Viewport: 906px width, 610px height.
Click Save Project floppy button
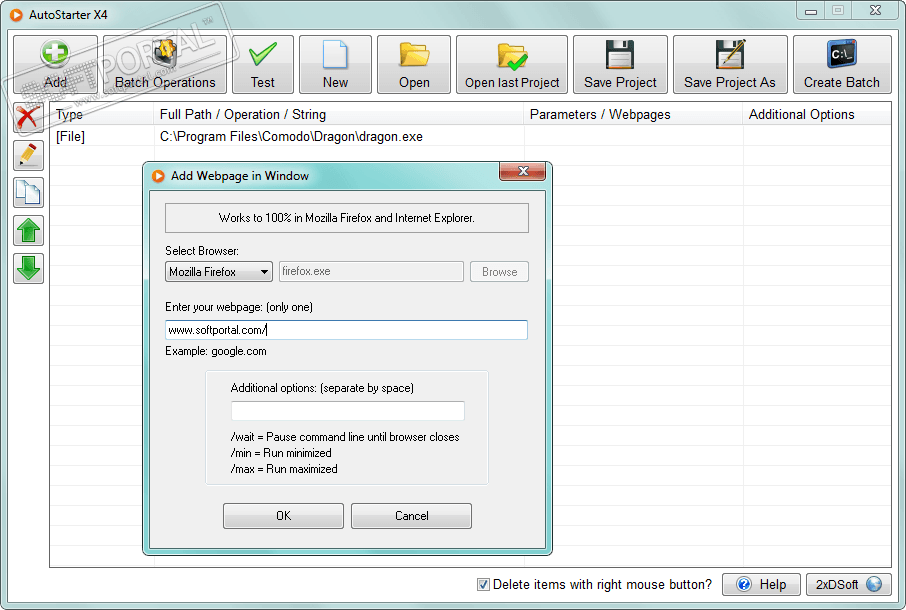[x=620, y=64]
